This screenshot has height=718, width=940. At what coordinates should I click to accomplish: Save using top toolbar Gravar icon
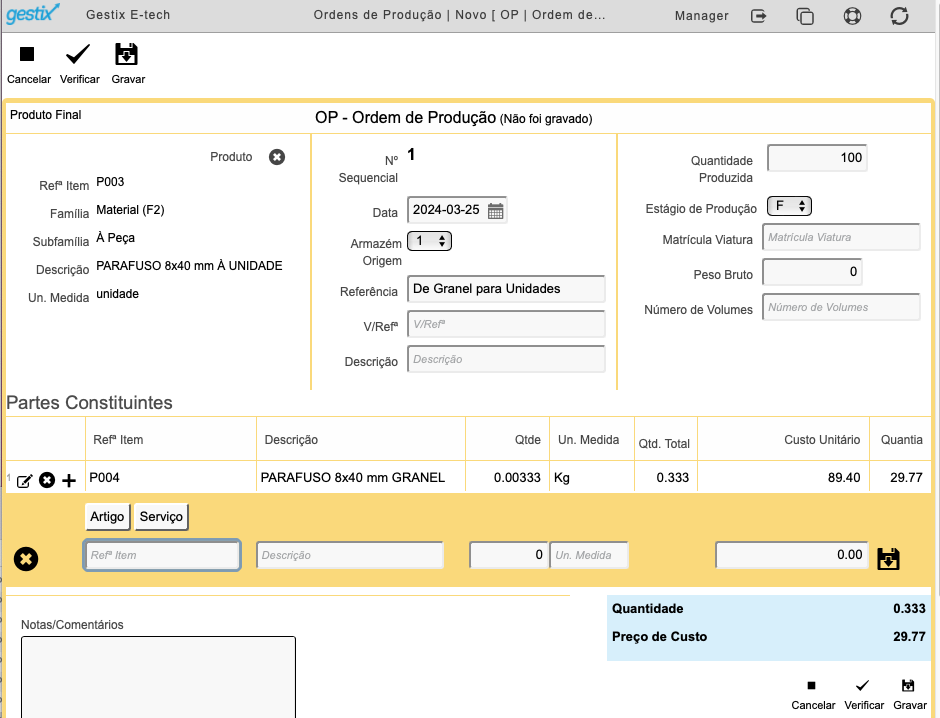126,55
